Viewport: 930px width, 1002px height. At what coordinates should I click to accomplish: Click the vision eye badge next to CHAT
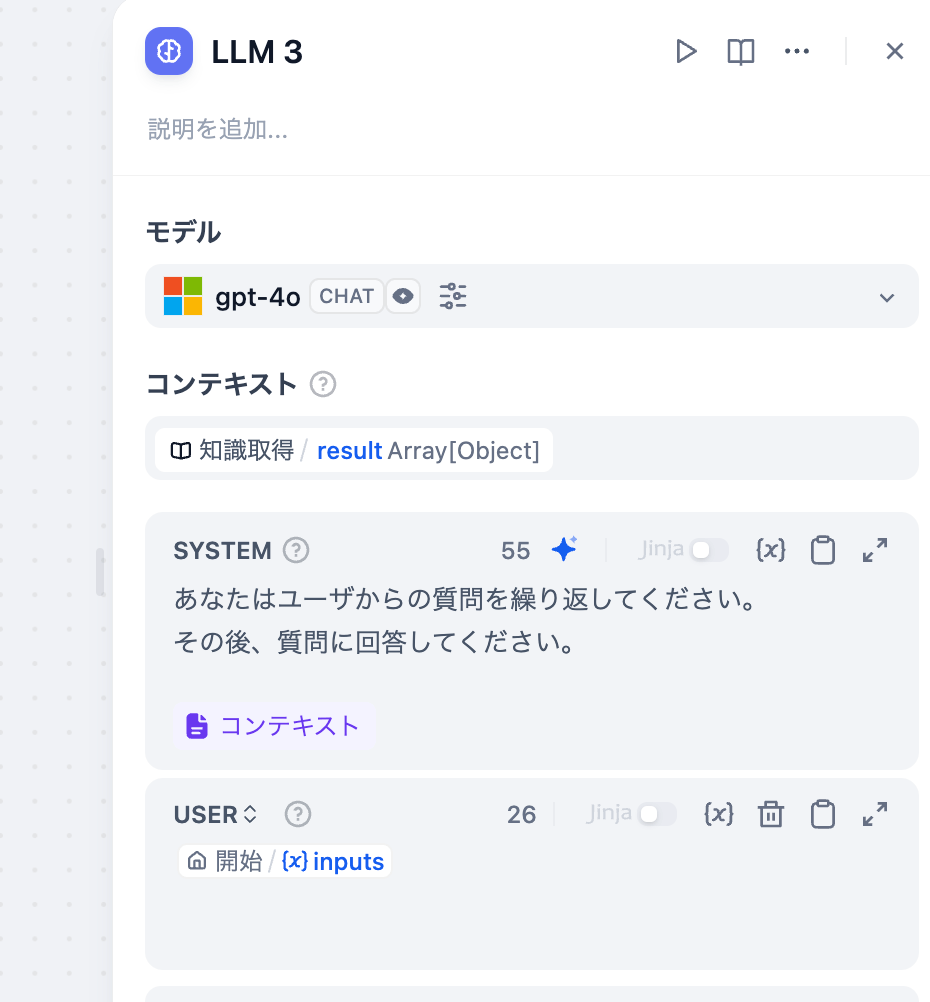click(403, 297)
